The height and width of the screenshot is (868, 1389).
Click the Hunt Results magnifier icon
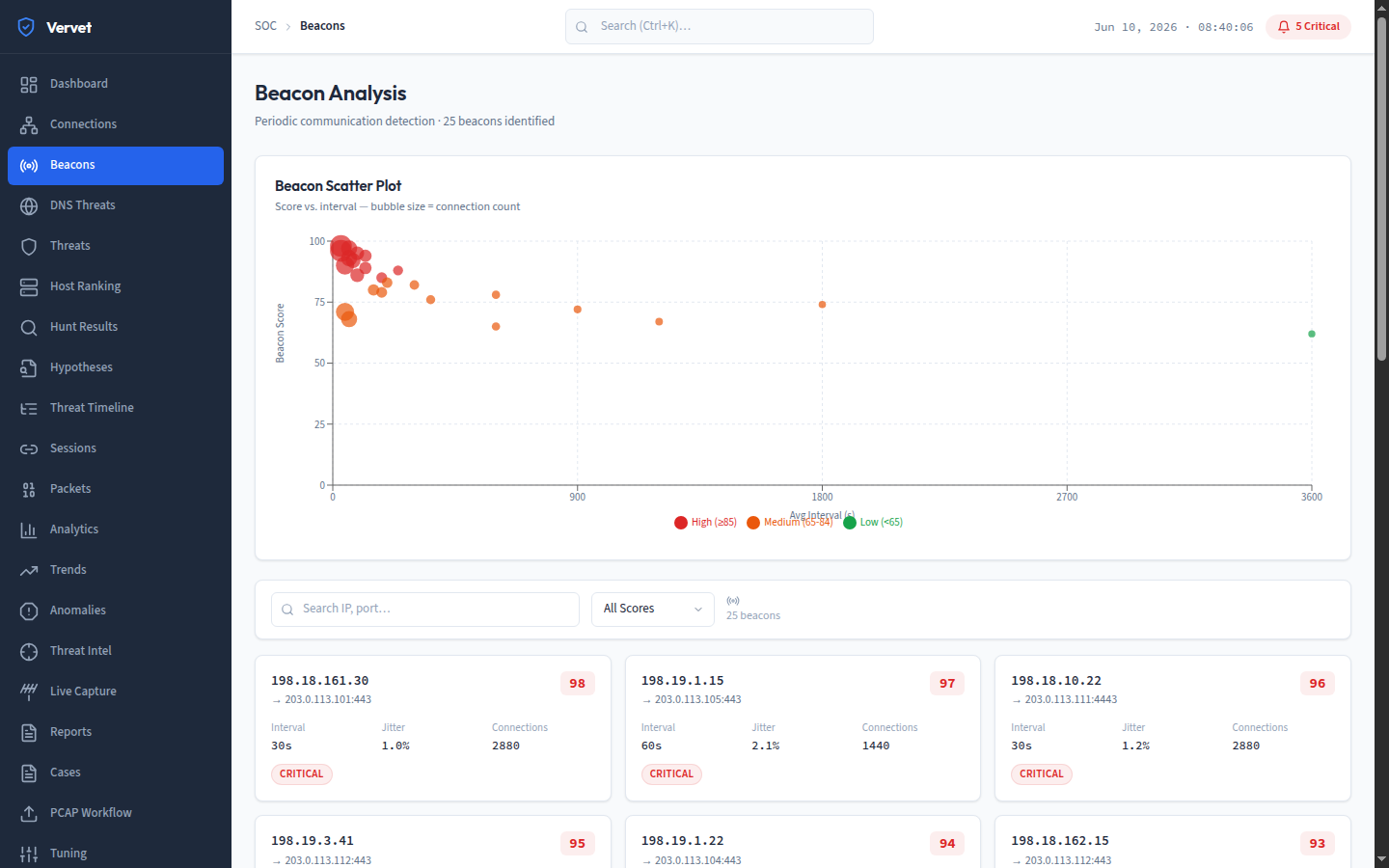(x=29, y=327)
